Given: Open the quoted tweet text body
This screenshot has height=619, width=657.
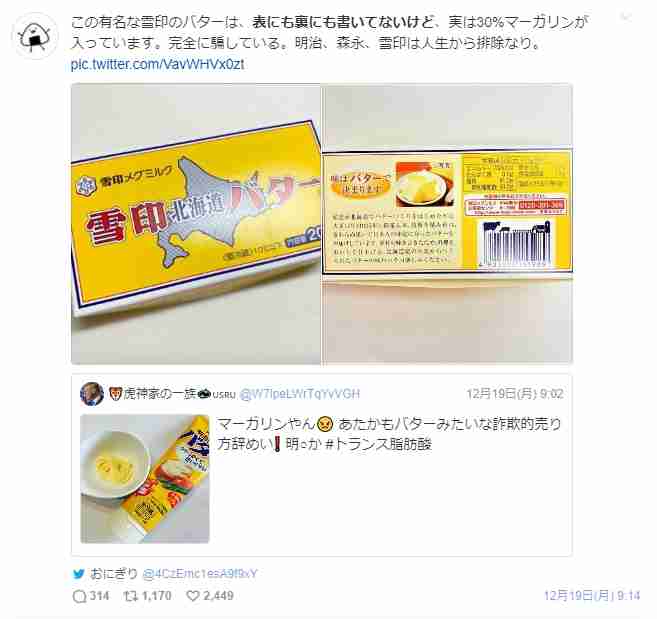Looking at the screenshot, I should point(389,434).
